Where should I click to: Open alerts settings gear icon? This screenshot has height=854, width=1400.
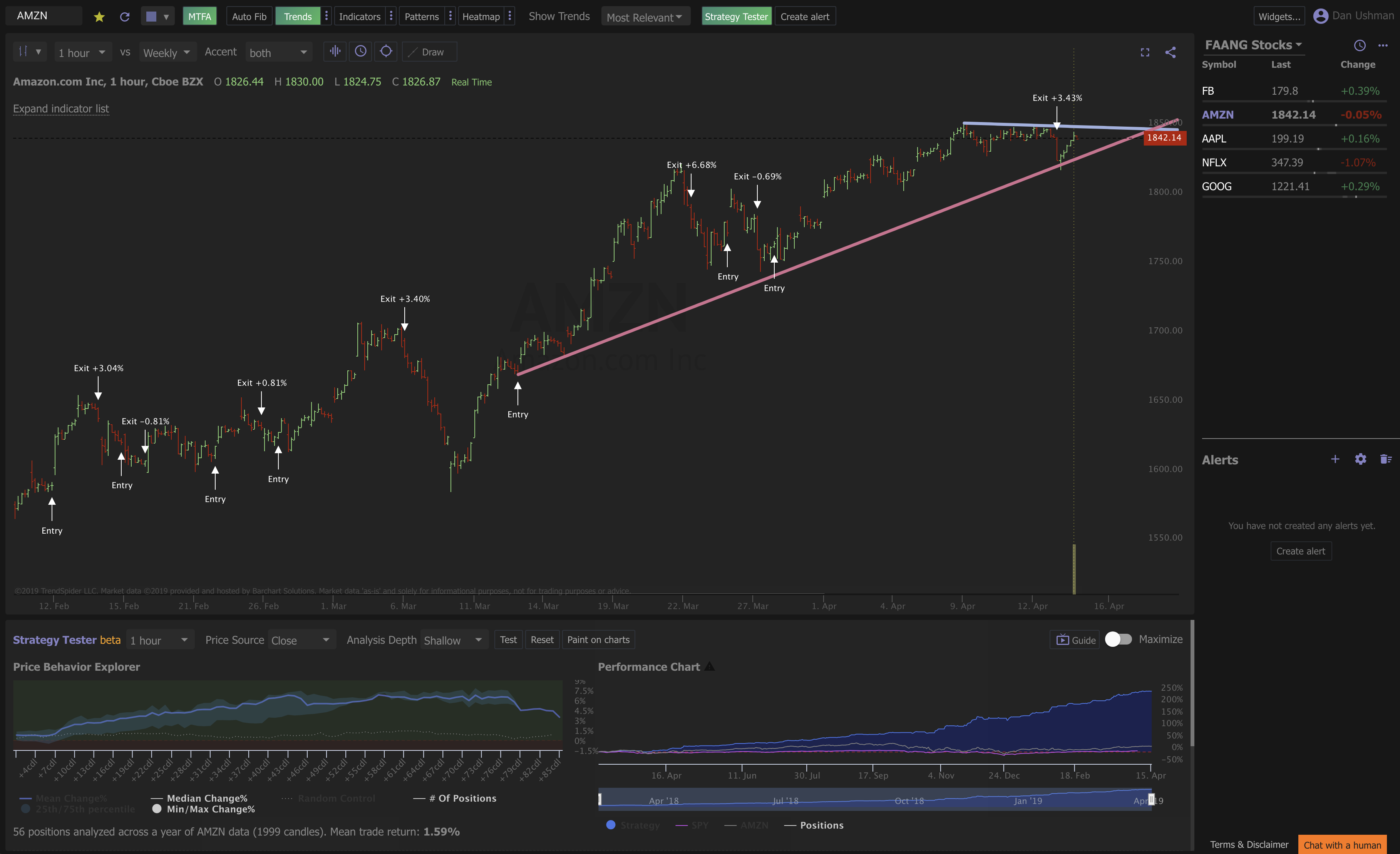[1360, 459]
